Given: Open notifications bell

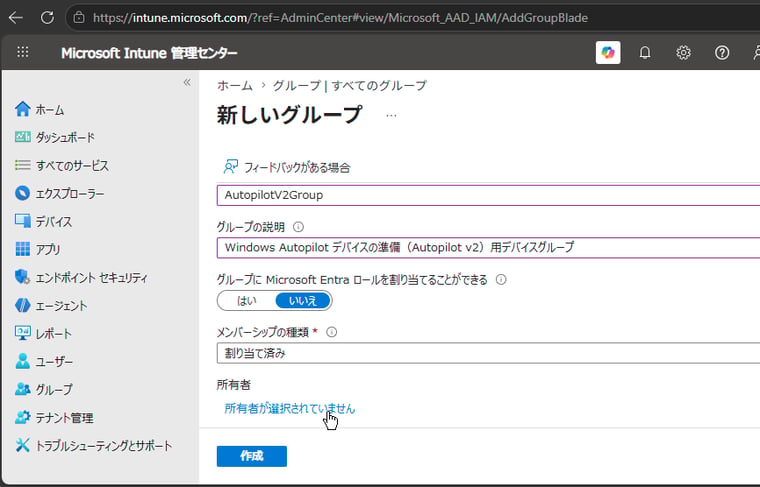Looking at the screenshot, I should pos(645,52).
